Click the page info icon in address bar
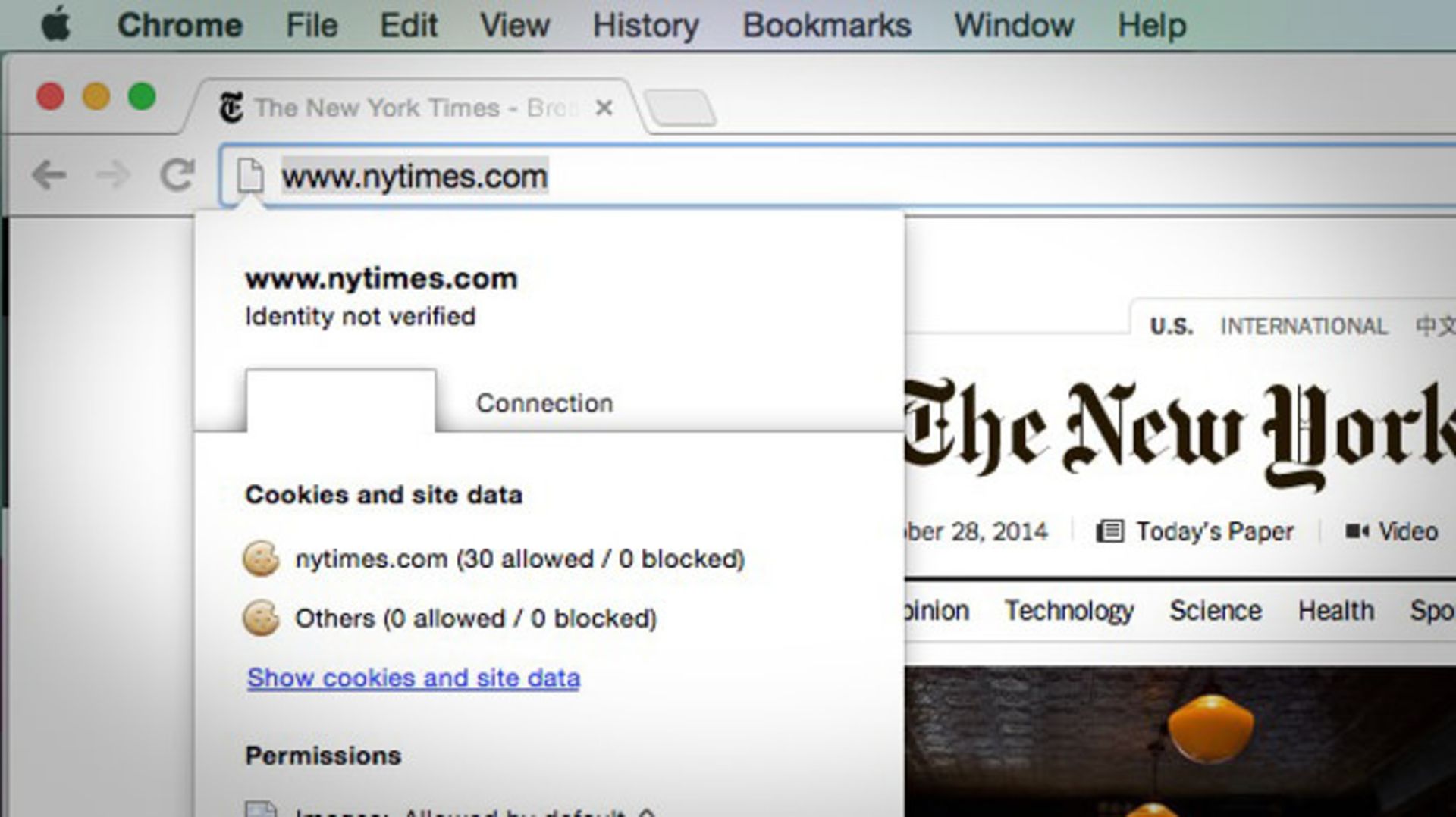The height and width of the screenshot is (817, 1456). (249, 175)
